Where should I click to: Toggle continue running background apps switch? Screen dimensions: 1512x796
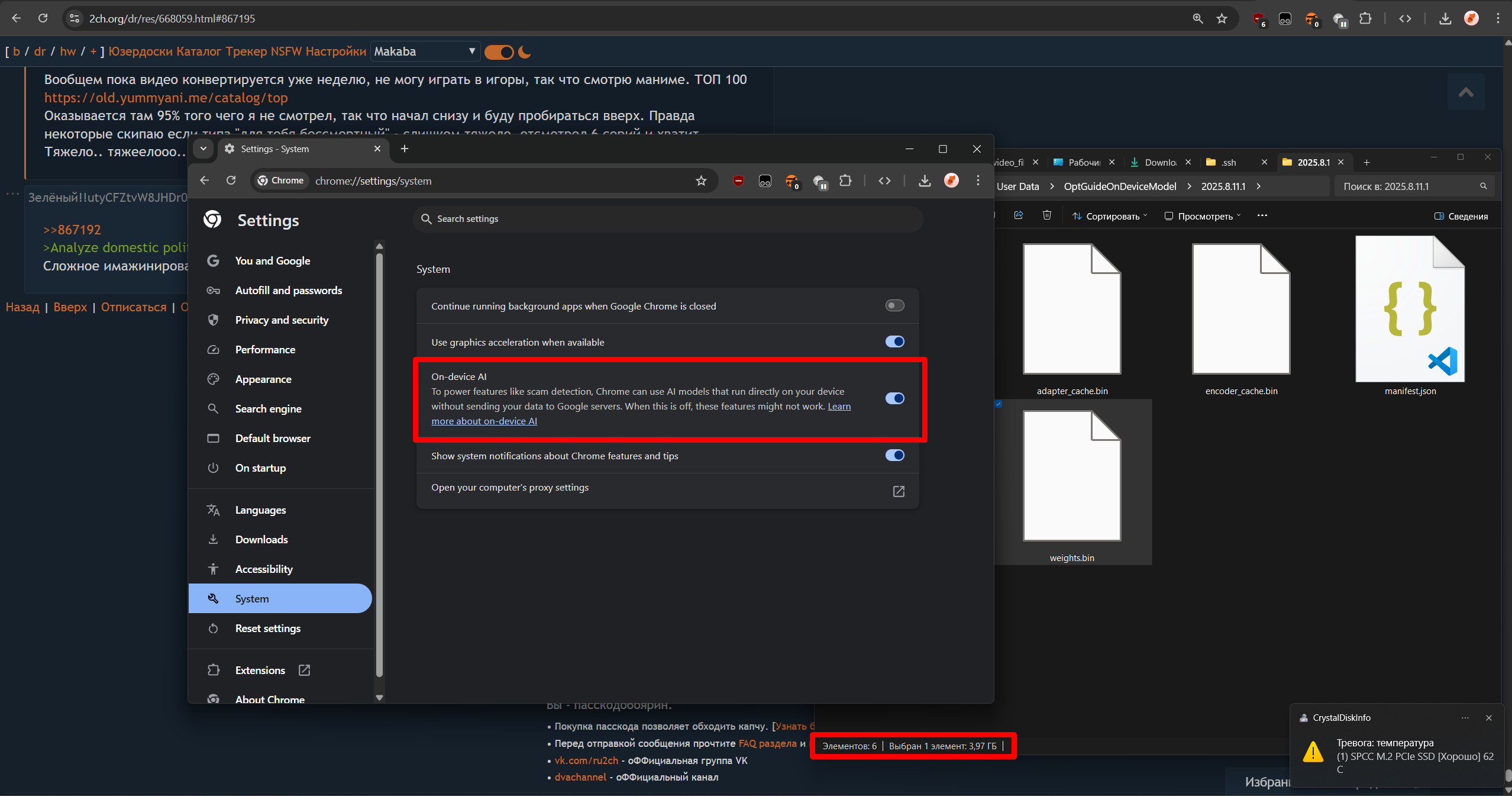click(x=894, y=305)
